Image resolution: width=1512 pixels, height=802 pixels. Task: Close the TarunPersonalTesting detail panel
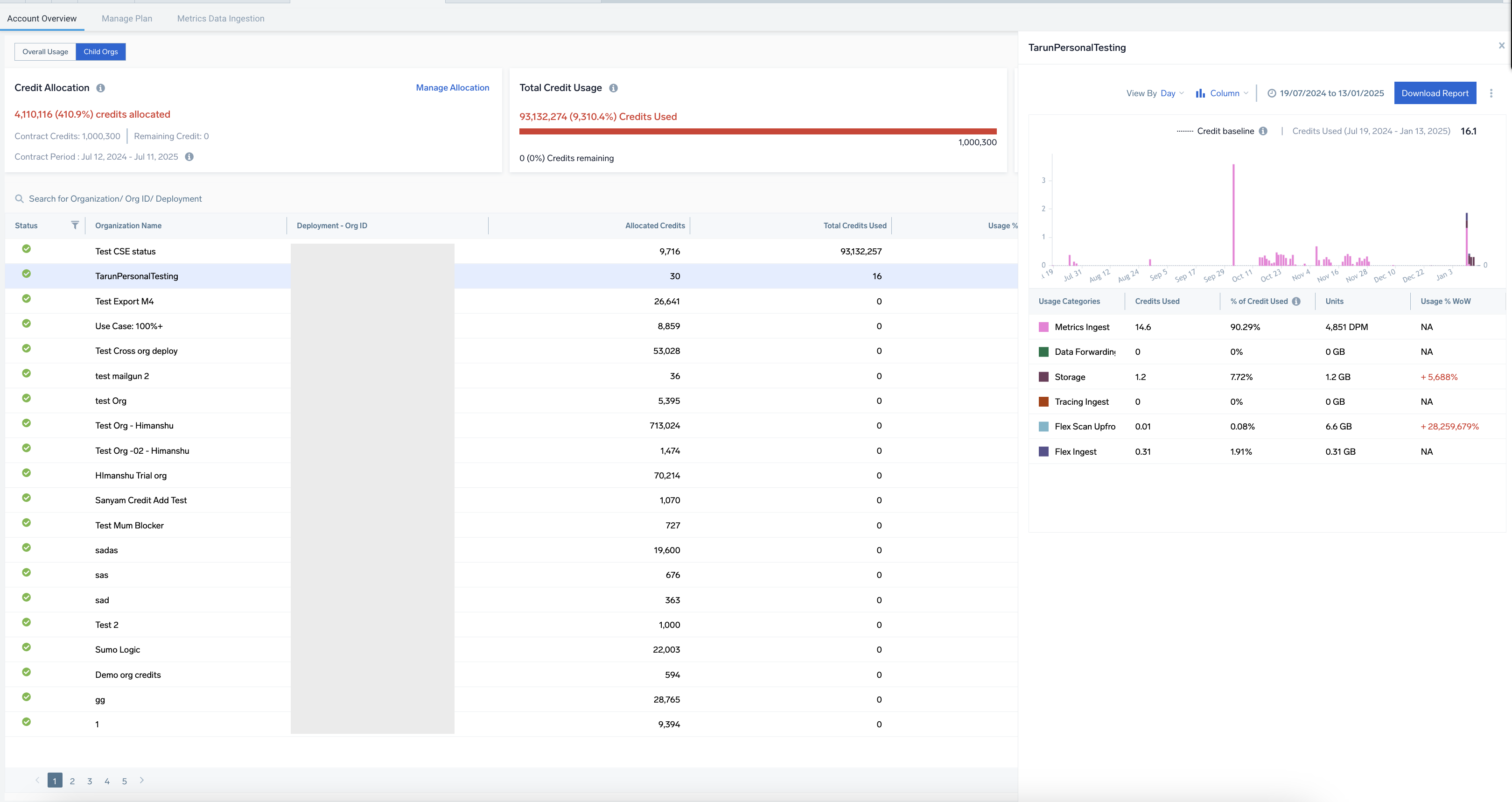[1501, 45]
